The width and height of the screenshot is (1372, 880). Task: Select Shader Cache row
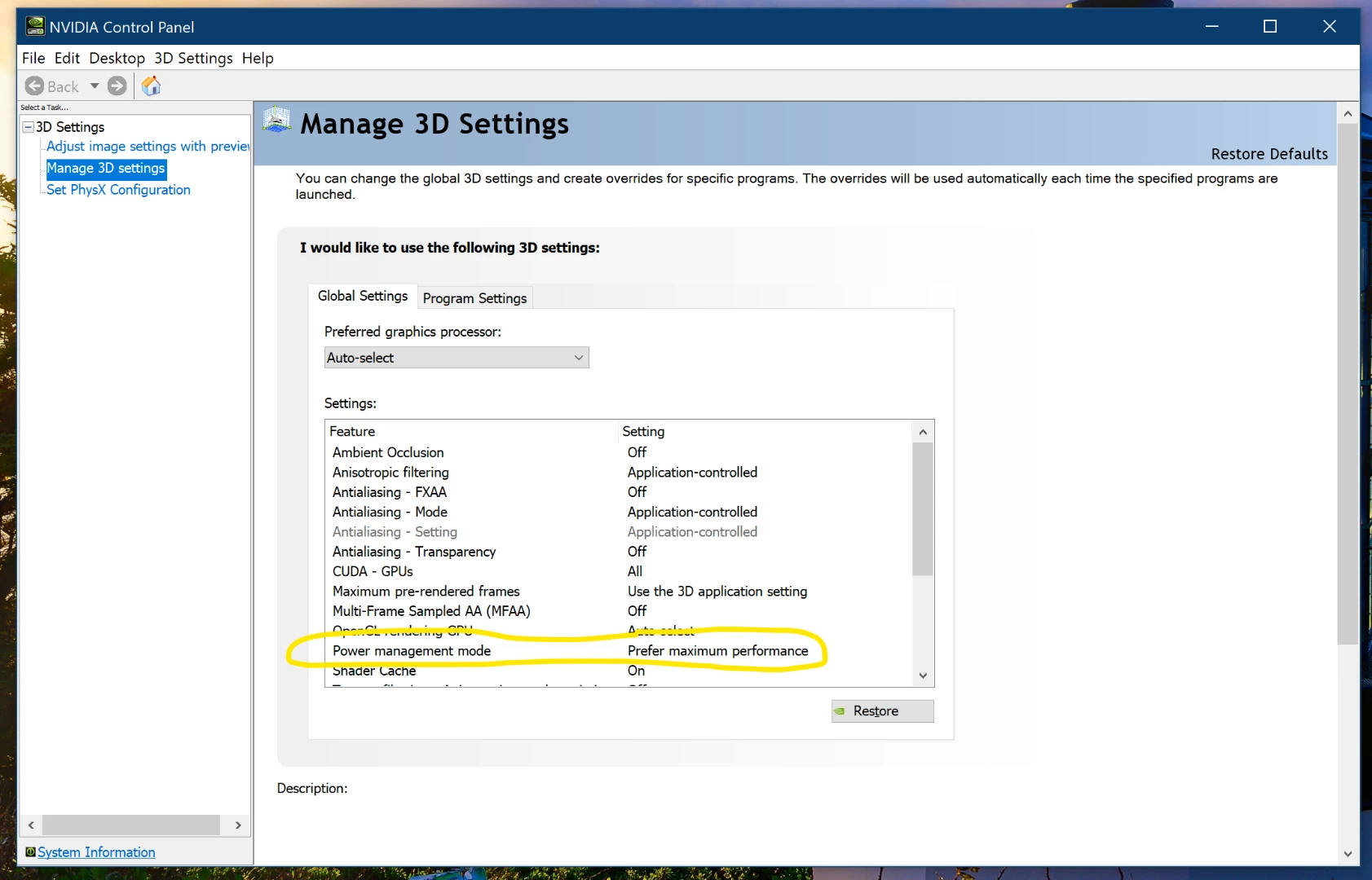pyautogui.click(x=618, y=671)
